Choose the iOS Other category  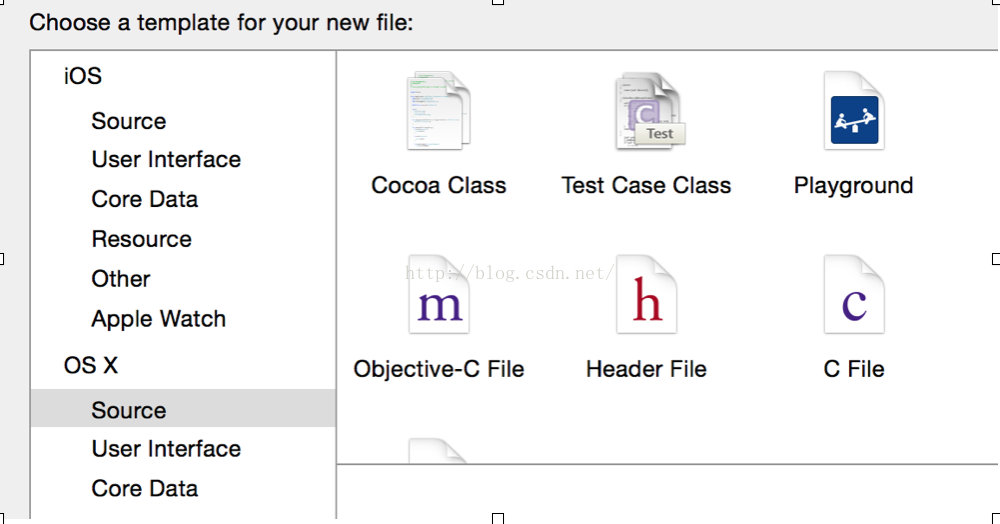pyautogui.click(x=121, y=279)
